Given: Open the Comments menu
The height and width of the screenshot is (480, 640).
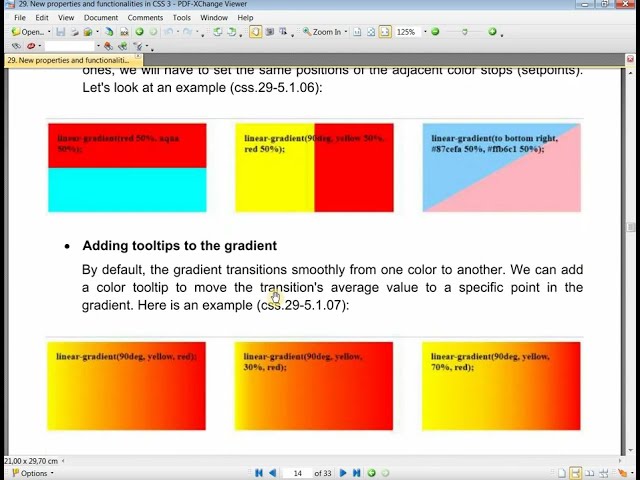Looking at the screenshot, I should (x=145, y=18).
